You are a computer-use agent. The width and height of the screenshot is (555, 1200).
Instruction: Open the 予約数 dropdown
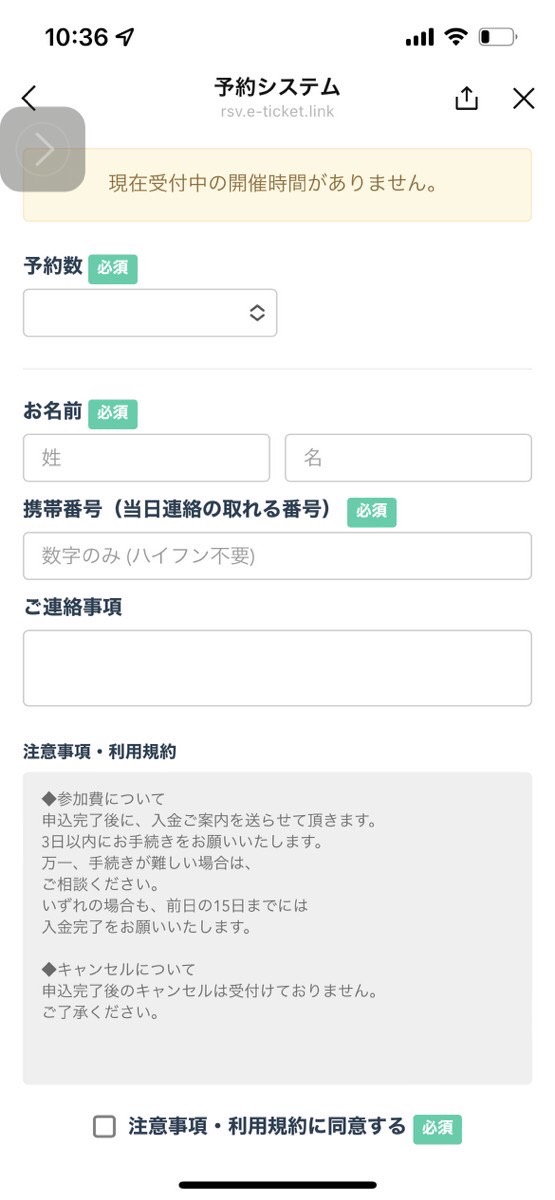150,313
